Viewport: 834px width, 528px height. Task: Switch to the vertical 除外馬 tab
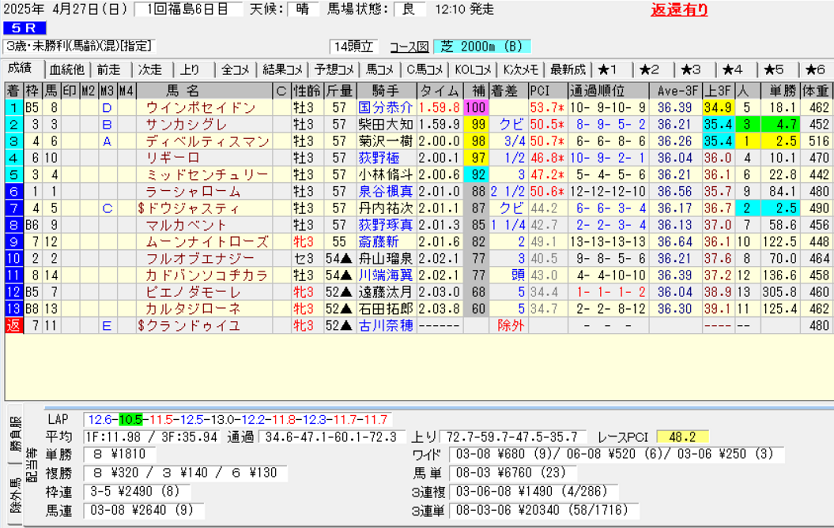[16, 495]
